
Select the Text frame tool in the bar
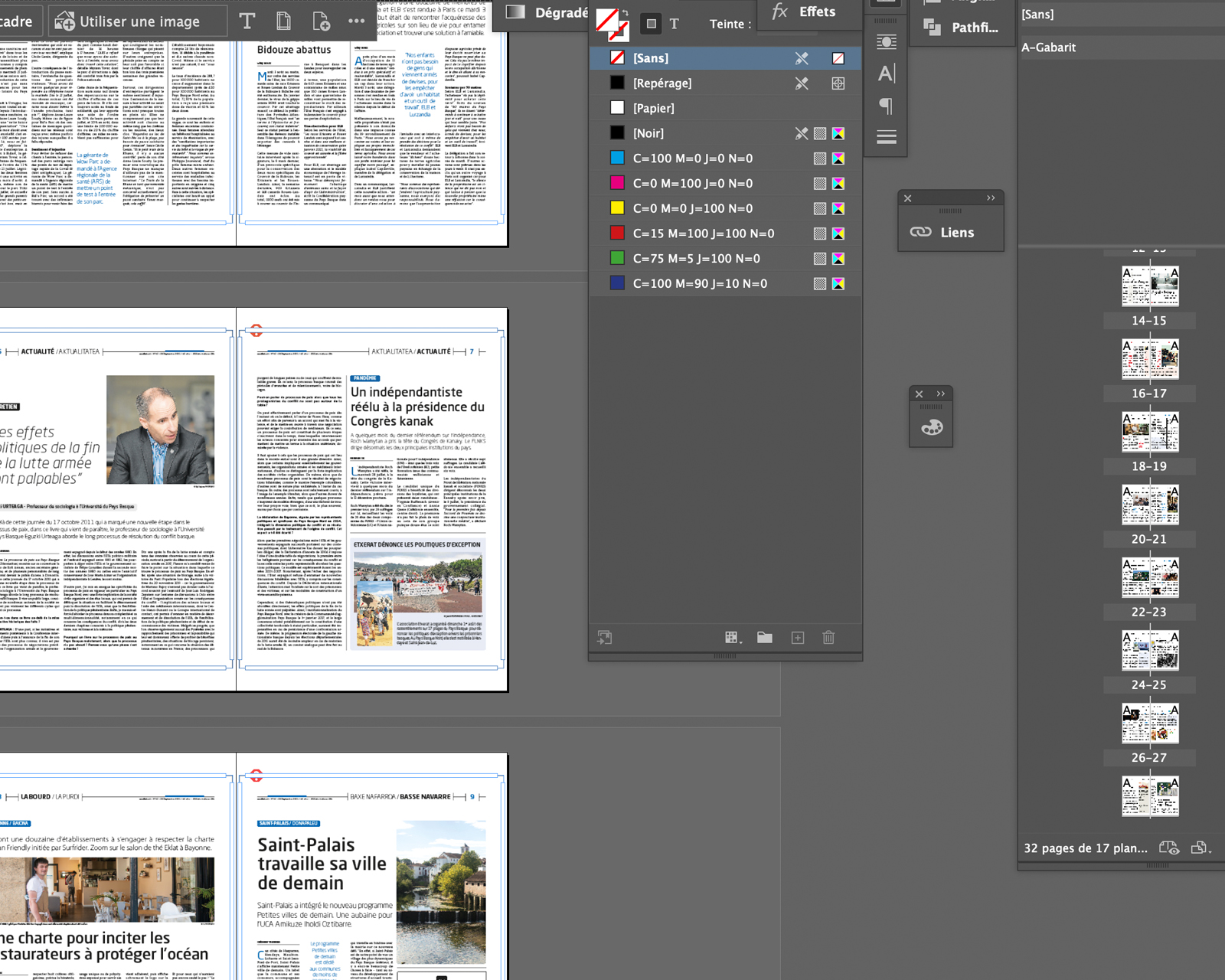click(247, 21)
